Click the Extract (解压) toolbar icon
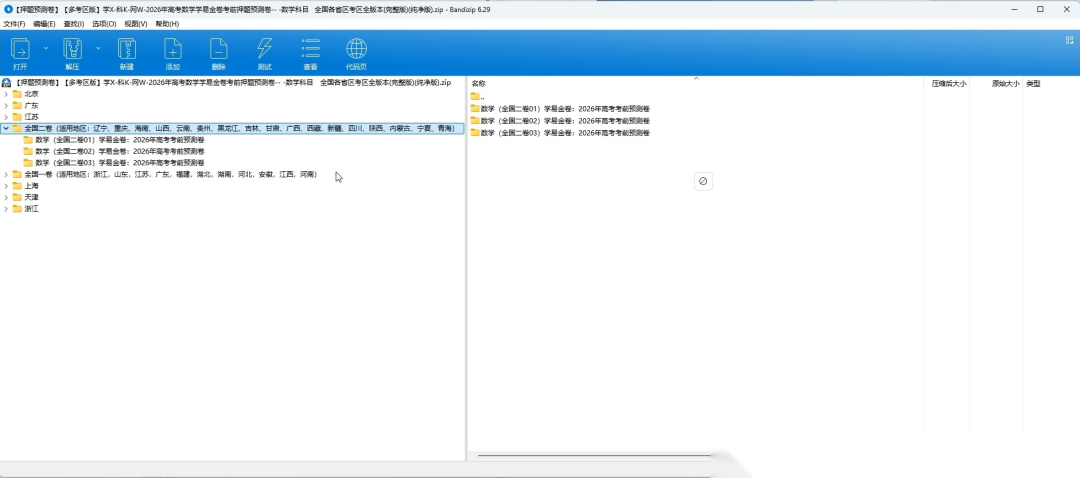This screenshot has width=1080, height=478. pos(72,49)
